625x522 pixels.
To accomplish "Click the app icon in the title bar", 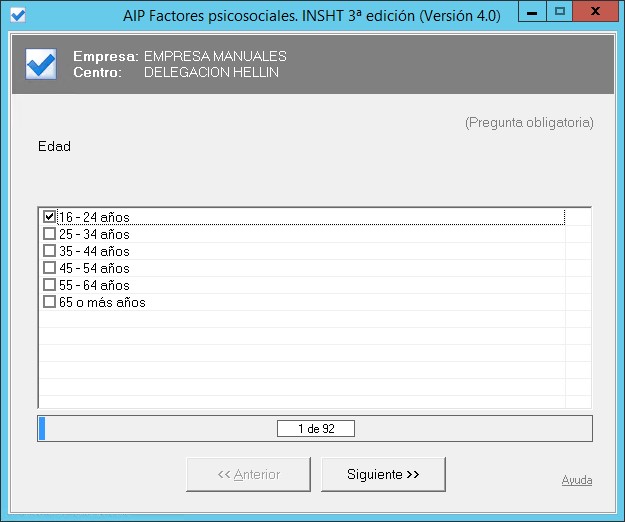I will click(17, 14).
